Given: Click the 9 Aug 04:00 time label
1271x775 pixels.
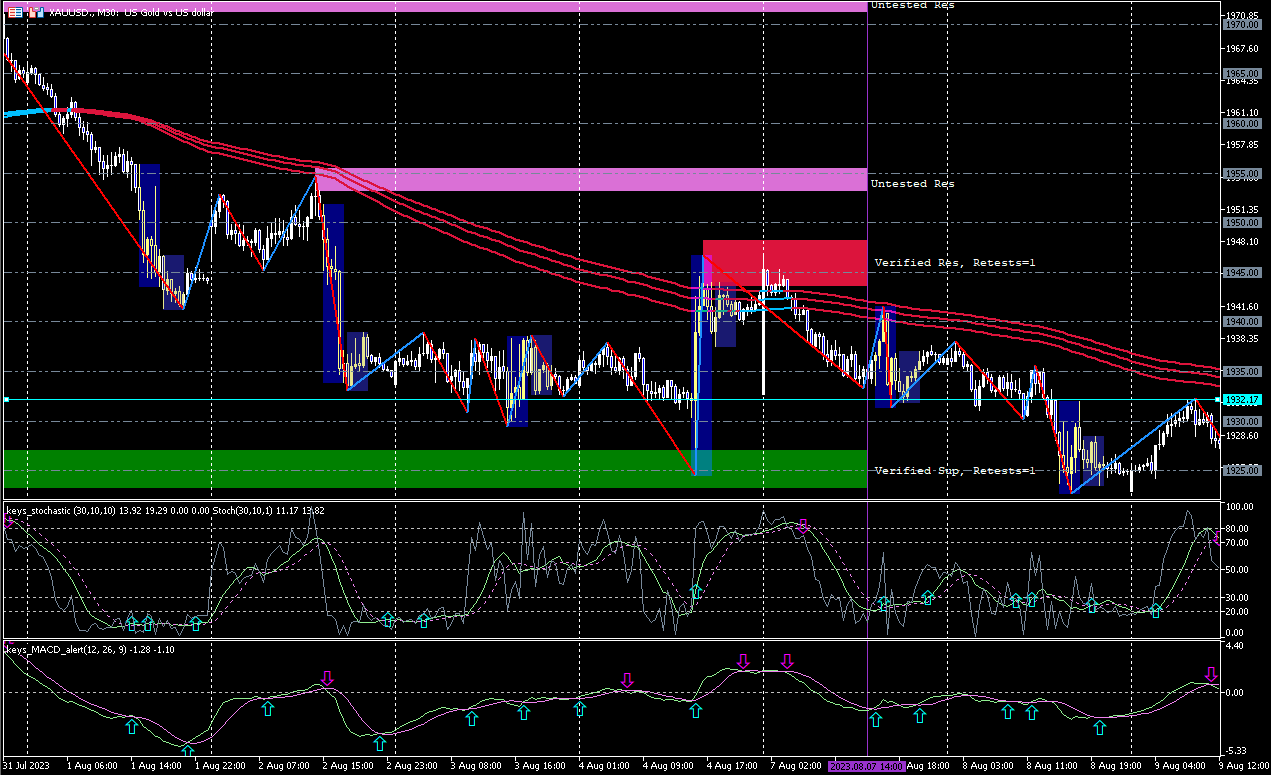Looking at the screenshot, I should point(1180,766).
